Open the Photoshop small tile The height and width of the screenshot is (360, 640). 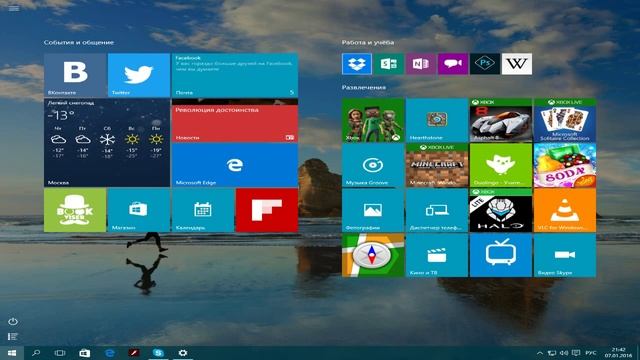pos(484,64)
